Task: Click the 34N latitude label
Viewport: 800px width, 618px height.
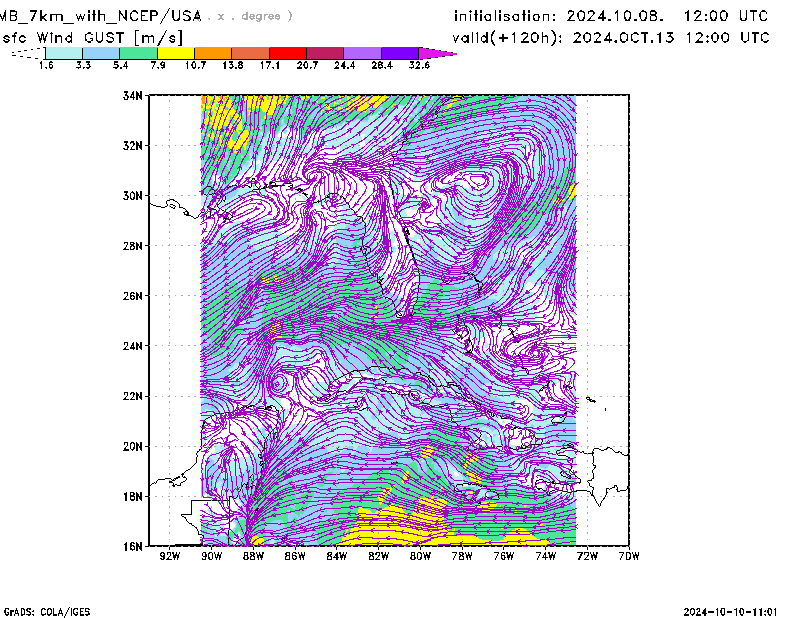Action: (x=133, y=95)
